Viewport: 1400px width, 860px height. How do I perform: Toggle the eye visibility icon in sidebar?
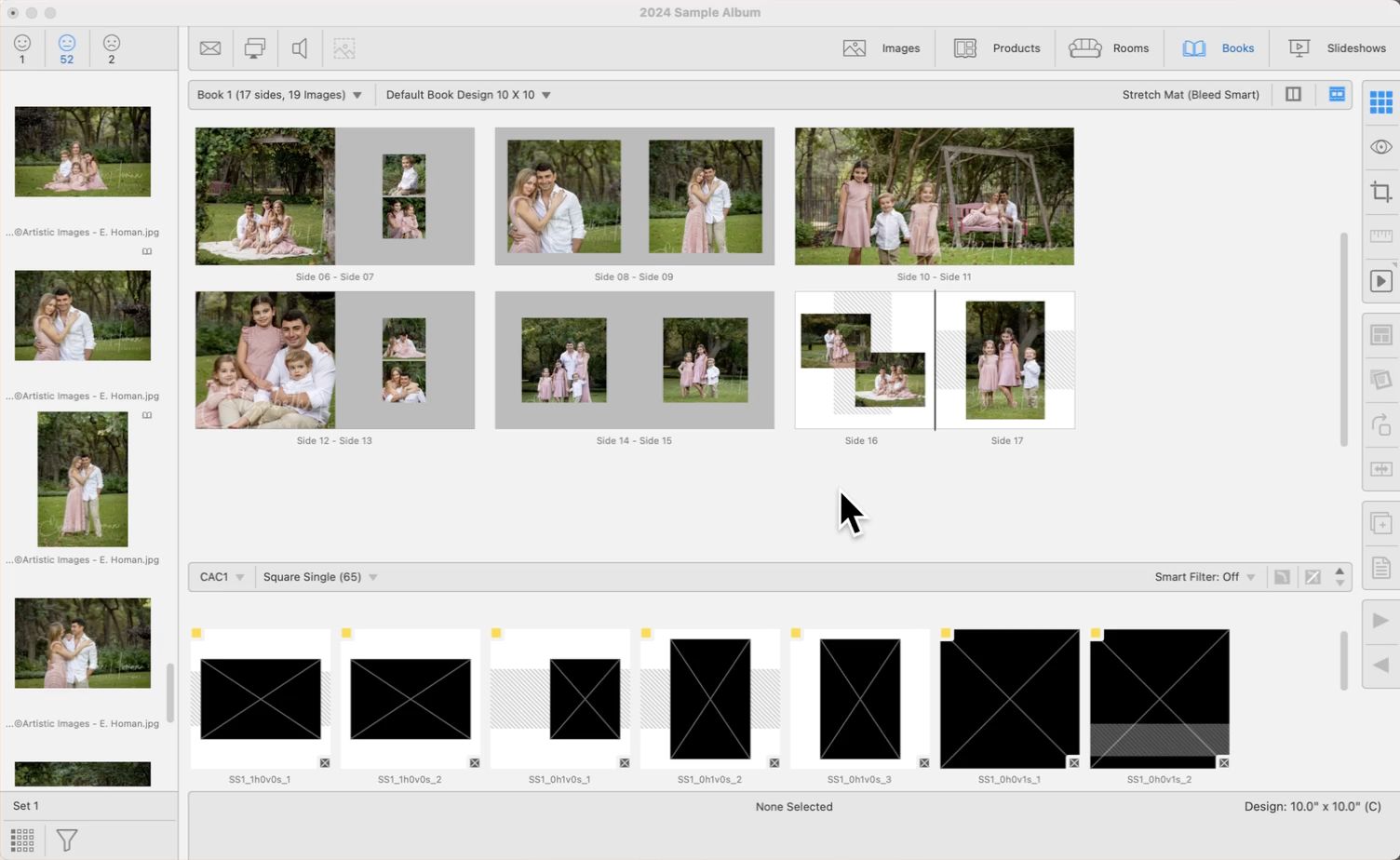click(1380, 147)
